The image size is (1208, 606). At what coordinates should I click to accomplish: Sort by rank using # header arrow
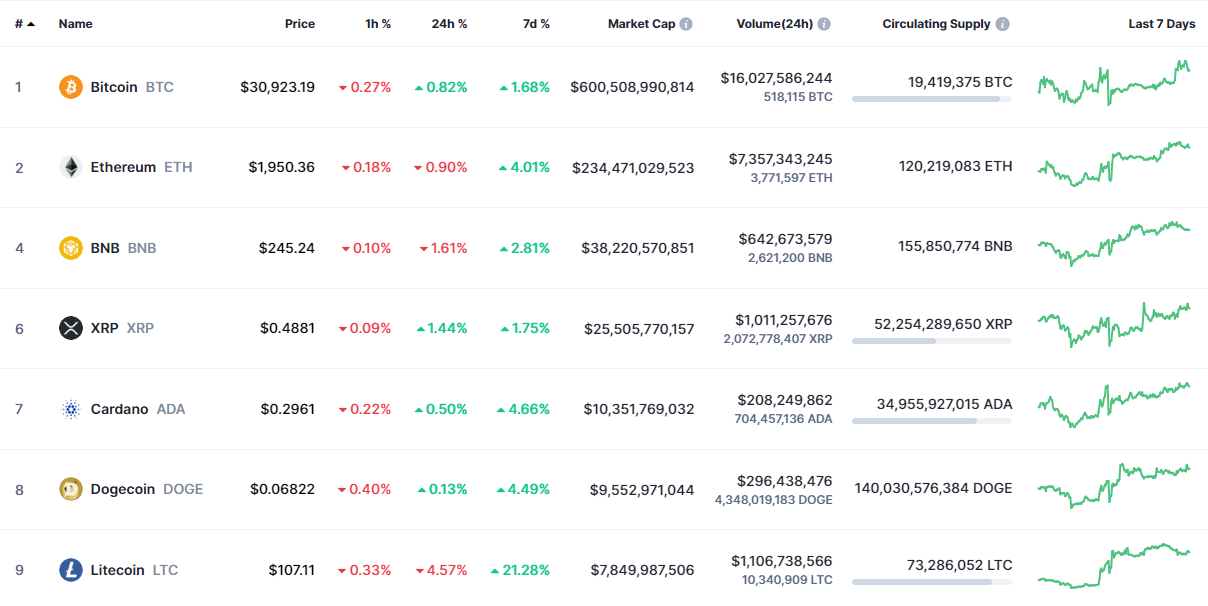25,24
